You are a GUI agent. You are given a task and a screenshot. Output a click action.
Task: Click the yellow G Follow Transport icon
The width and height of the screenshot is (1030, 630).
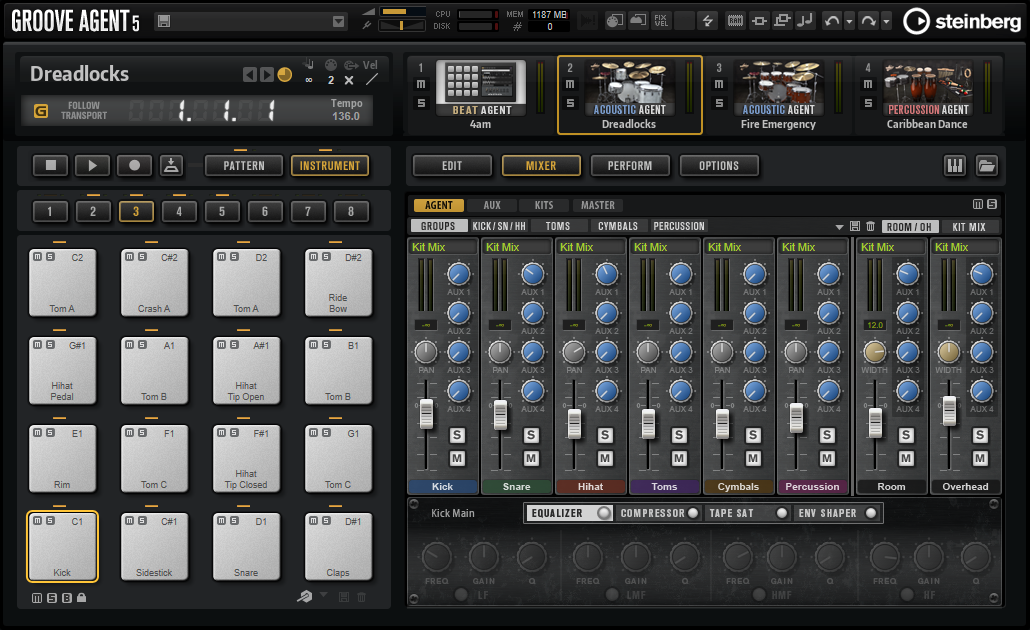pos(41,111)
